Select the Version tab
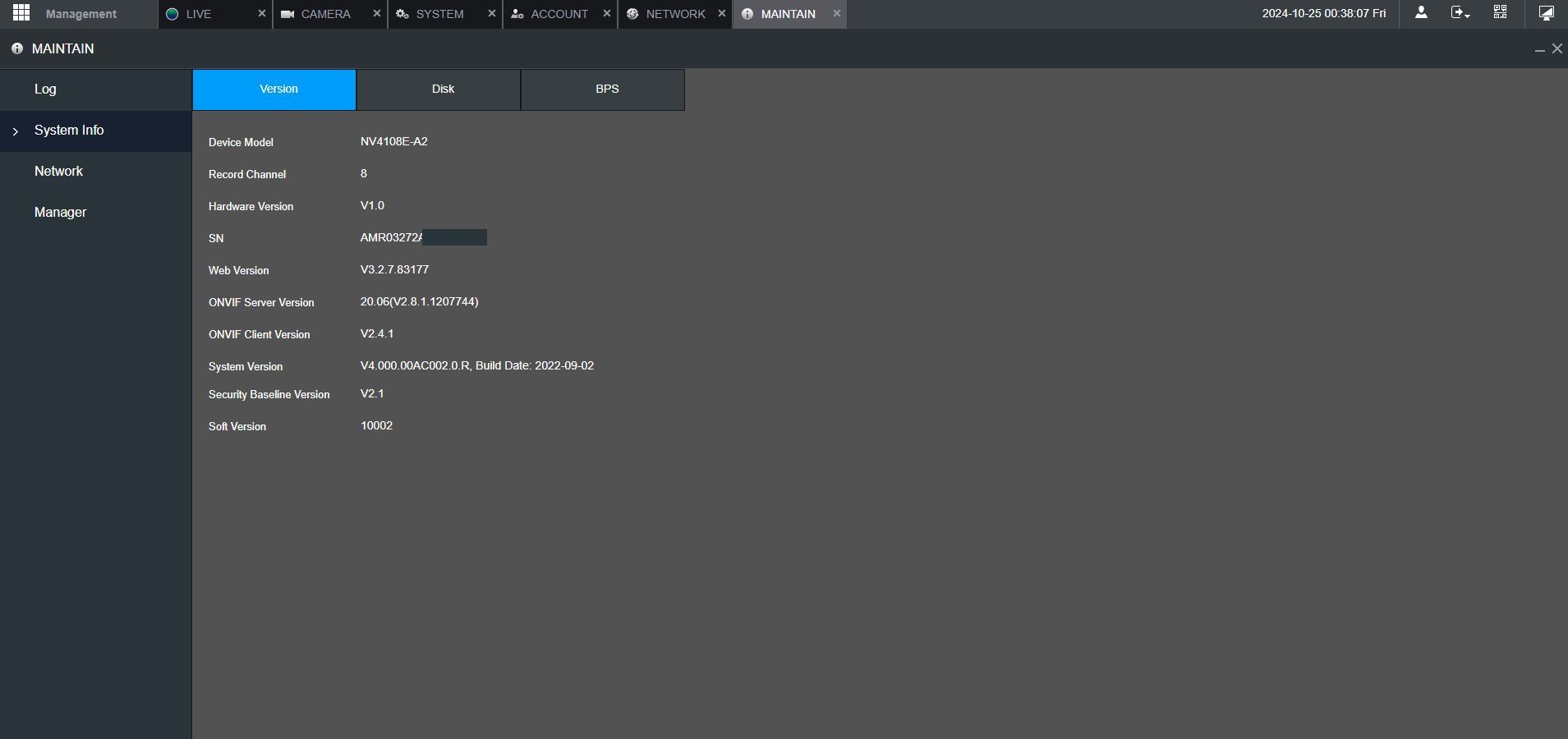This screenshot has height=739, width=1568. pos(274,90)
